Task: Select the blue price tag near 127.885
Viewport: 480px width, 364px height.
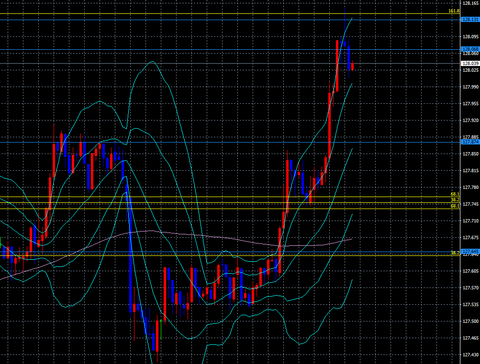Action: click(x=470, y=142)
